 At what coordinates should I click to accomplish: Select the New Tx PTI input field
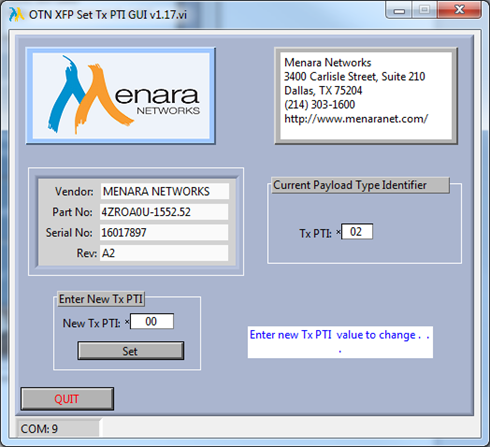pos(152,321)
